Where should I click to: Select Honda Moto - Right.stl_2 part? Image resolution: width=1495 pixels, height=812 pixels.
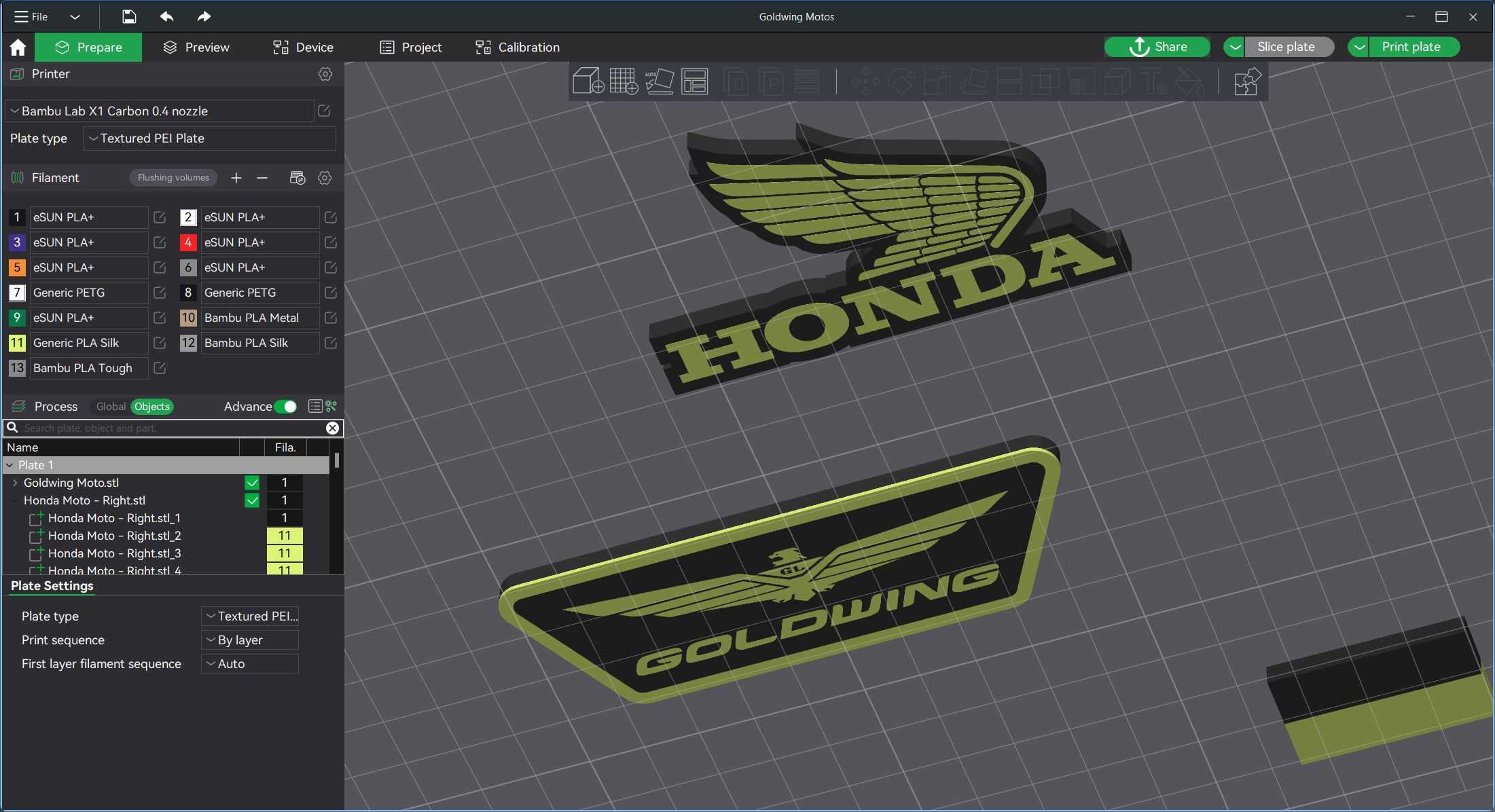coord(114,536)
